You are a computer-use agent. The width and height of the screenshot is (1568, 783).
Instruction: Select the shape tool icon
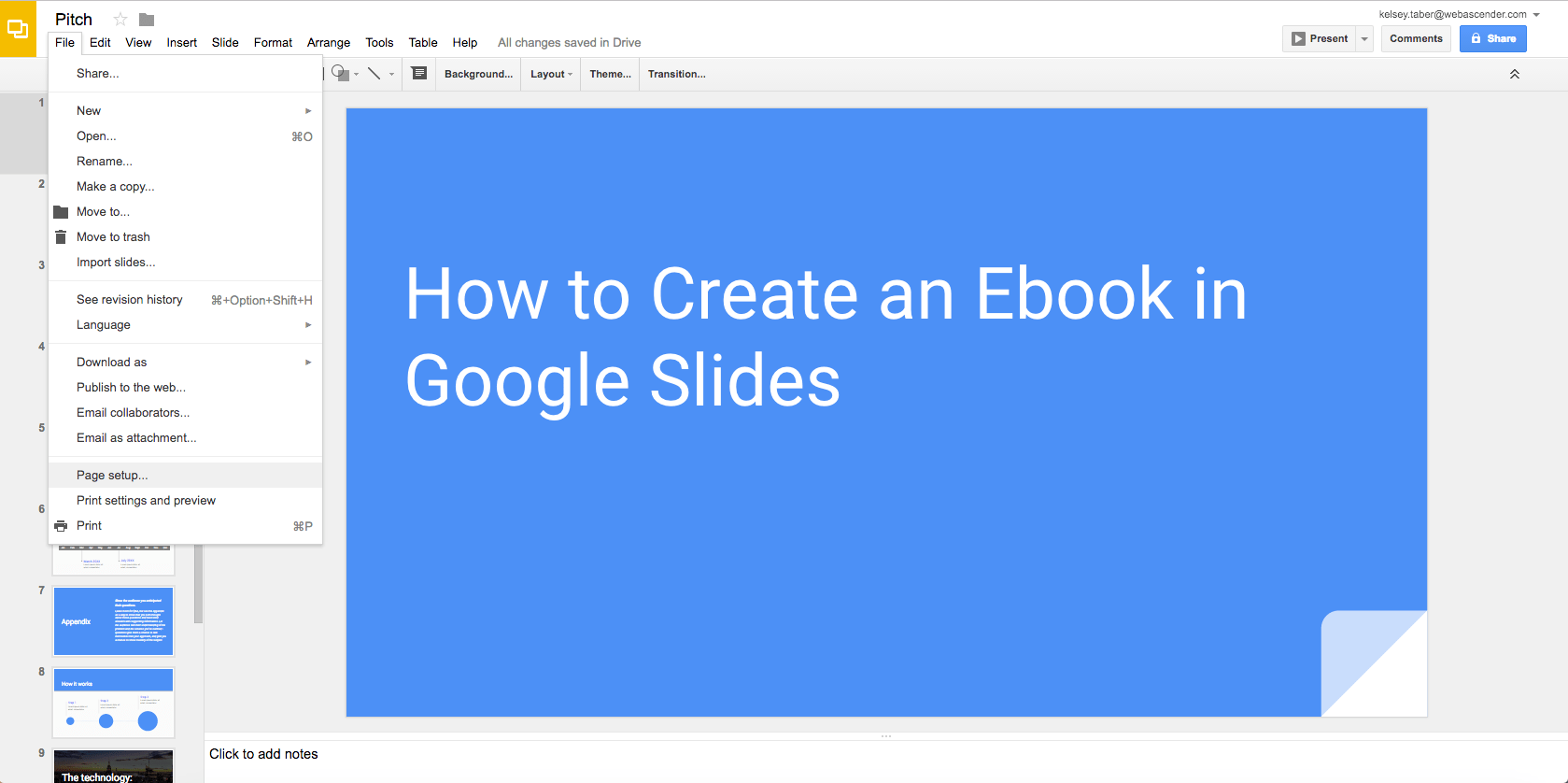pos(340,73)
